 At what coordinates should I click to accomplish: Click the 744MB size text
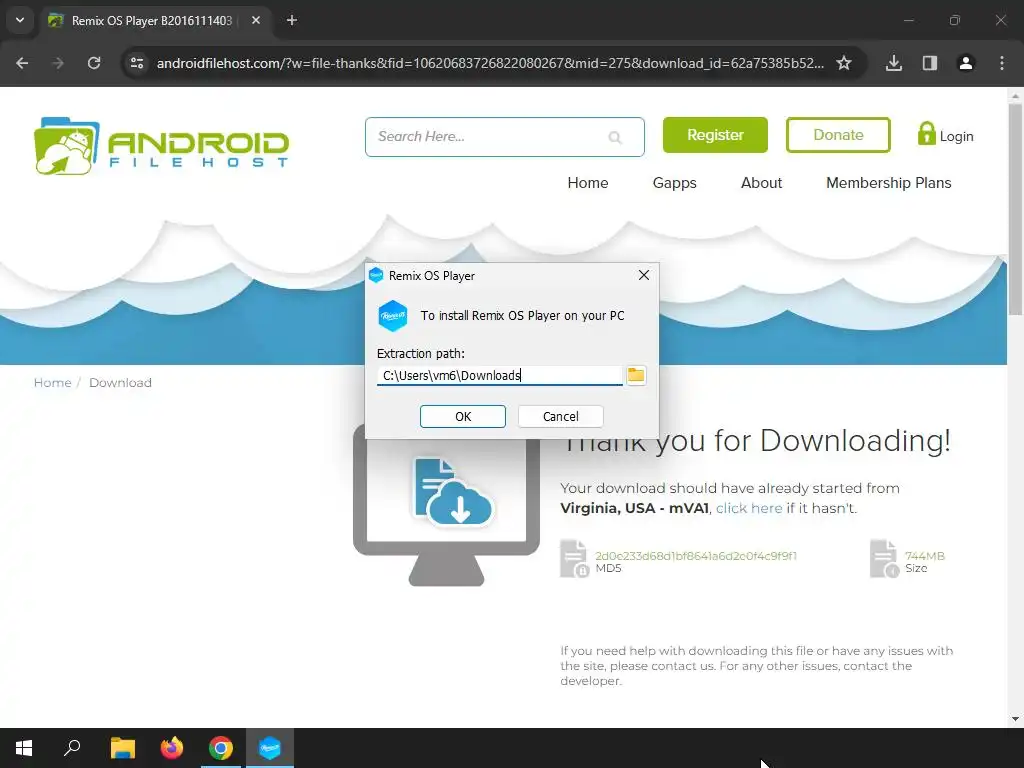[925, 556]
